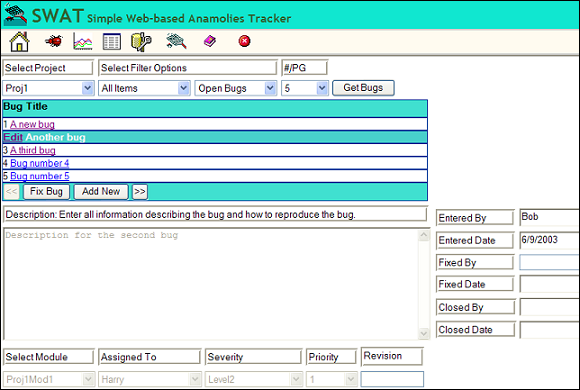Image resolution: width=580 pixels, height=390 pixels.
Task: Open the 'Bug number 5' link
Action: (40, 176)
